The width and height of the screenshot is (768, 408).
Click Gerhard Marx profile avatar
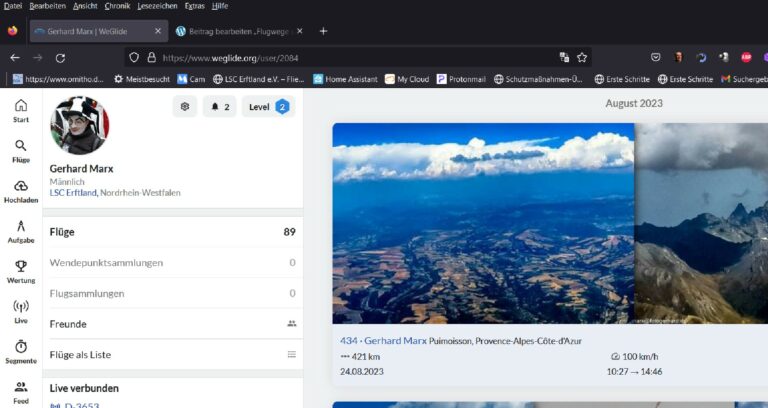79,125
